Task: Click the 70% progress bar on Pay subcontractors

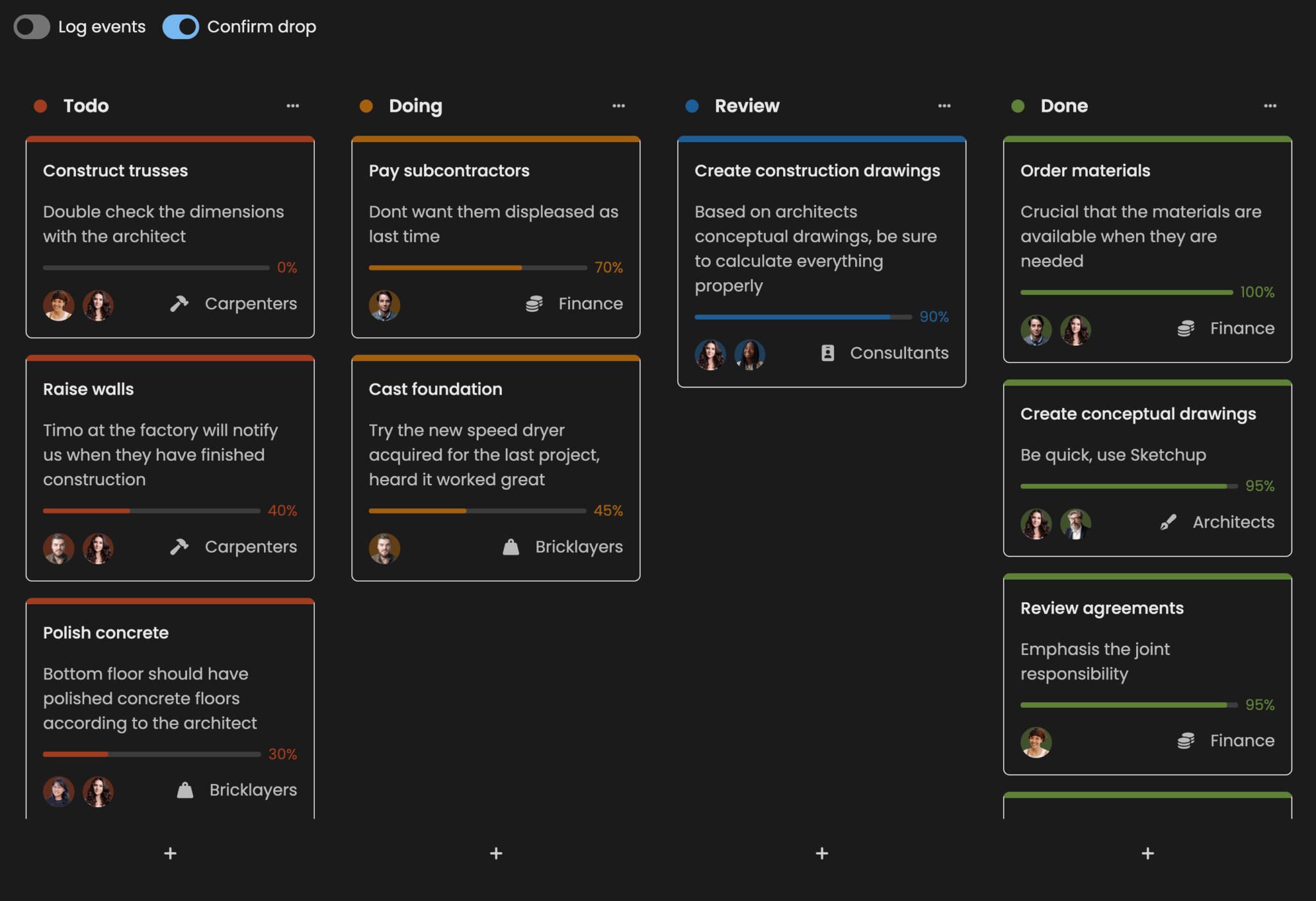Action: point(477,267)
